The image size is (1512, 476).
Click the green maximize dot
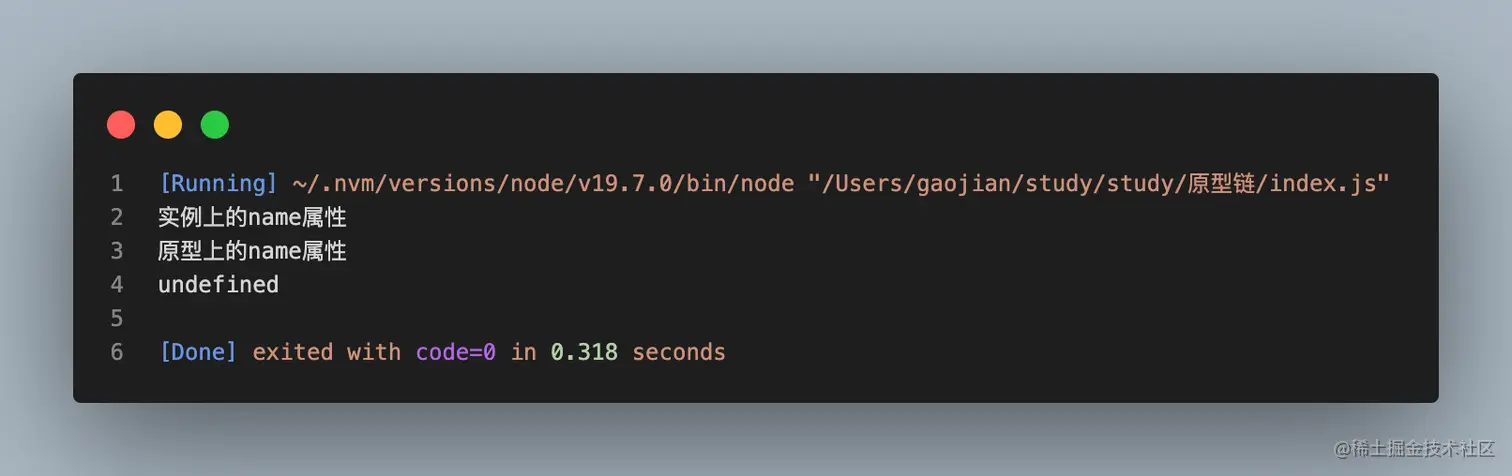(215, 125)
